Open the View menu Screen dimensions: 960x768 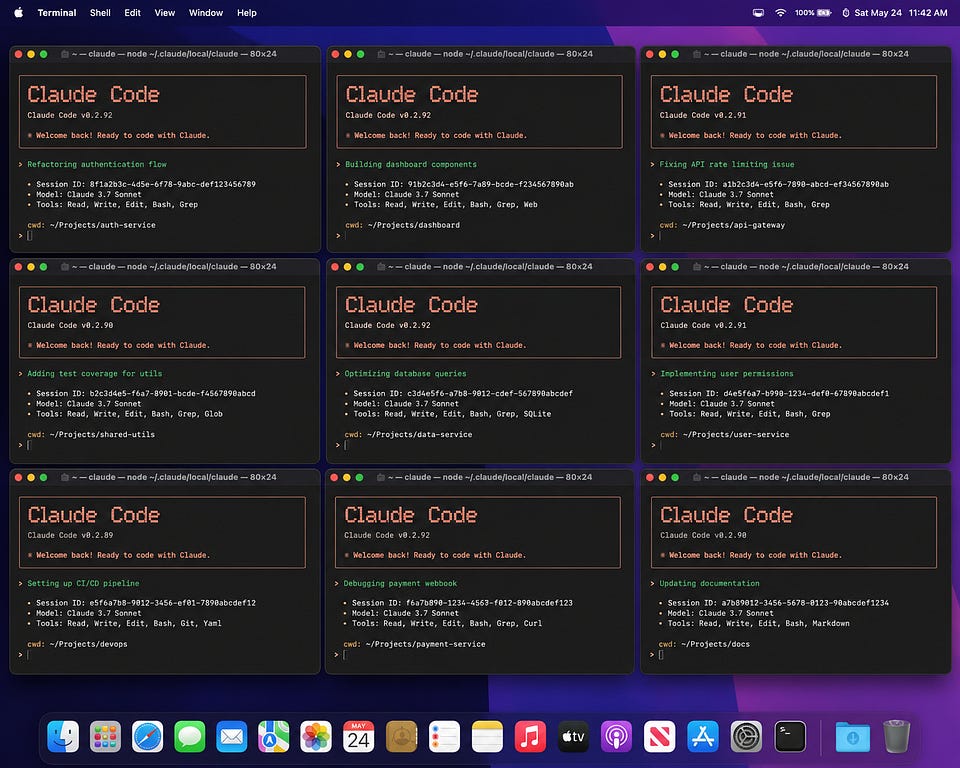[165, 12]
